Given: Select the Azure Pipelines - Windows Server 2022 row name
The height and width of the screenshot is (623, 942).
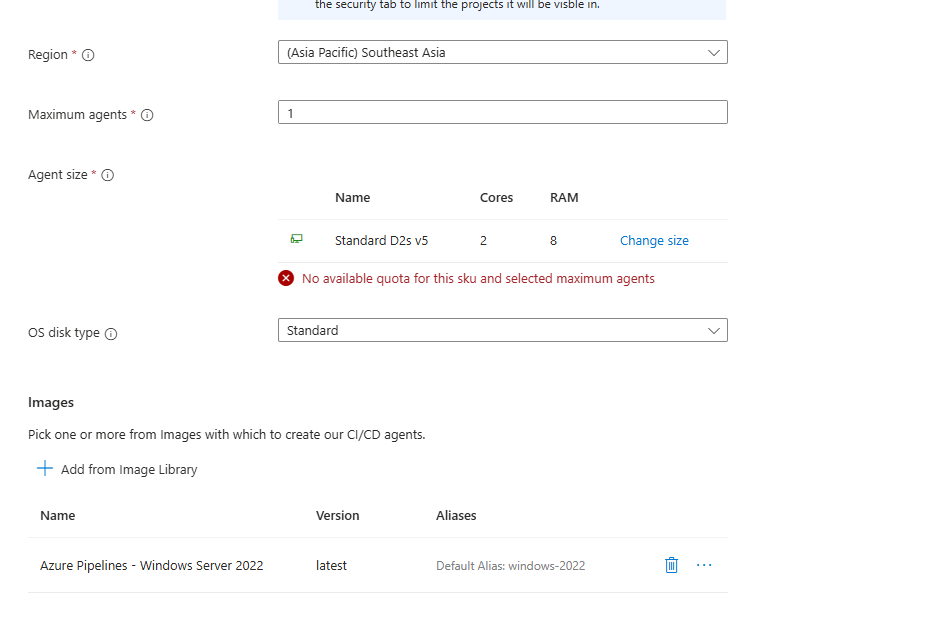Looking at the screenshot, I should pyautogui.click(x=151, y=566).
